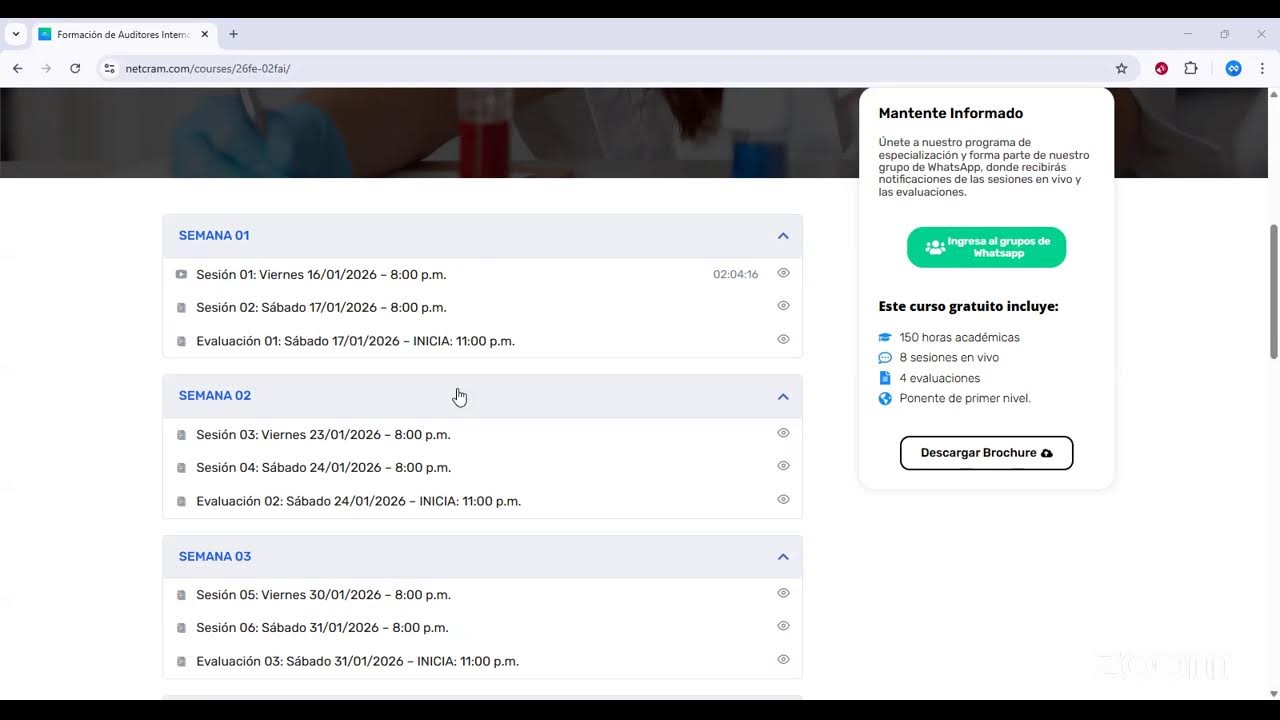Click the document icon beside Evaluación 01
Image resolution: width=1280 pixels, height=720 pixels.
181,341
